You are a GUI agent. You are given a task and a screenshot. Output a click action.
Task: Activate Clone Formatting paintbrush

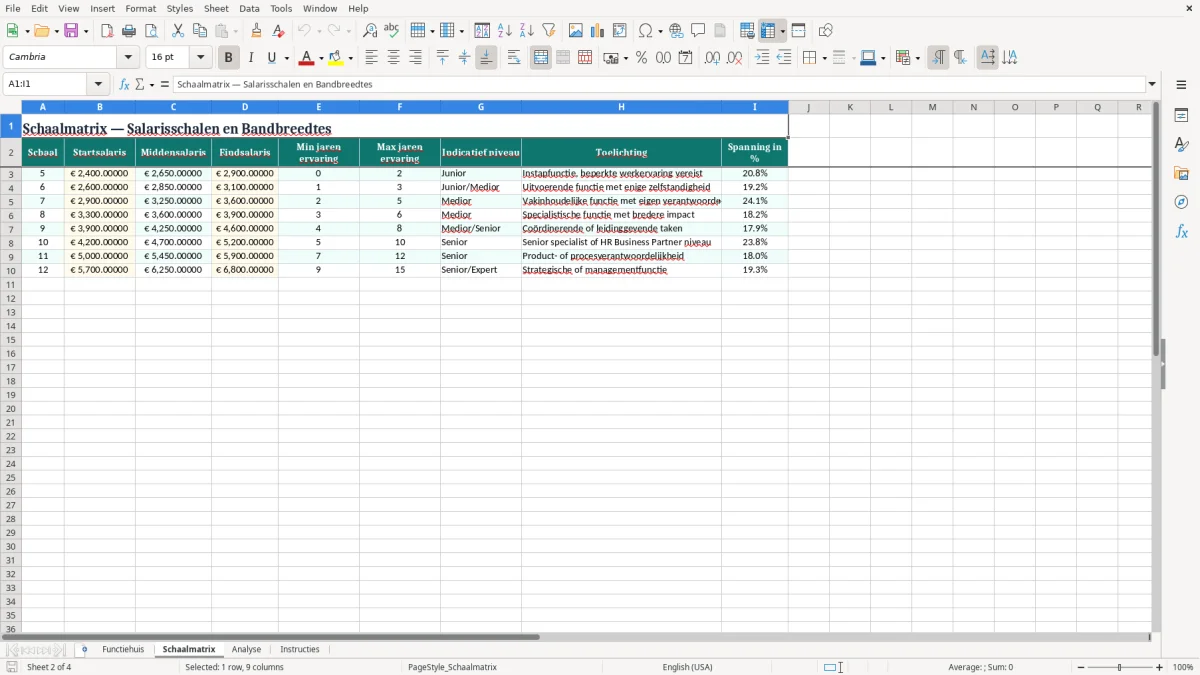click(x=257, y=31)
